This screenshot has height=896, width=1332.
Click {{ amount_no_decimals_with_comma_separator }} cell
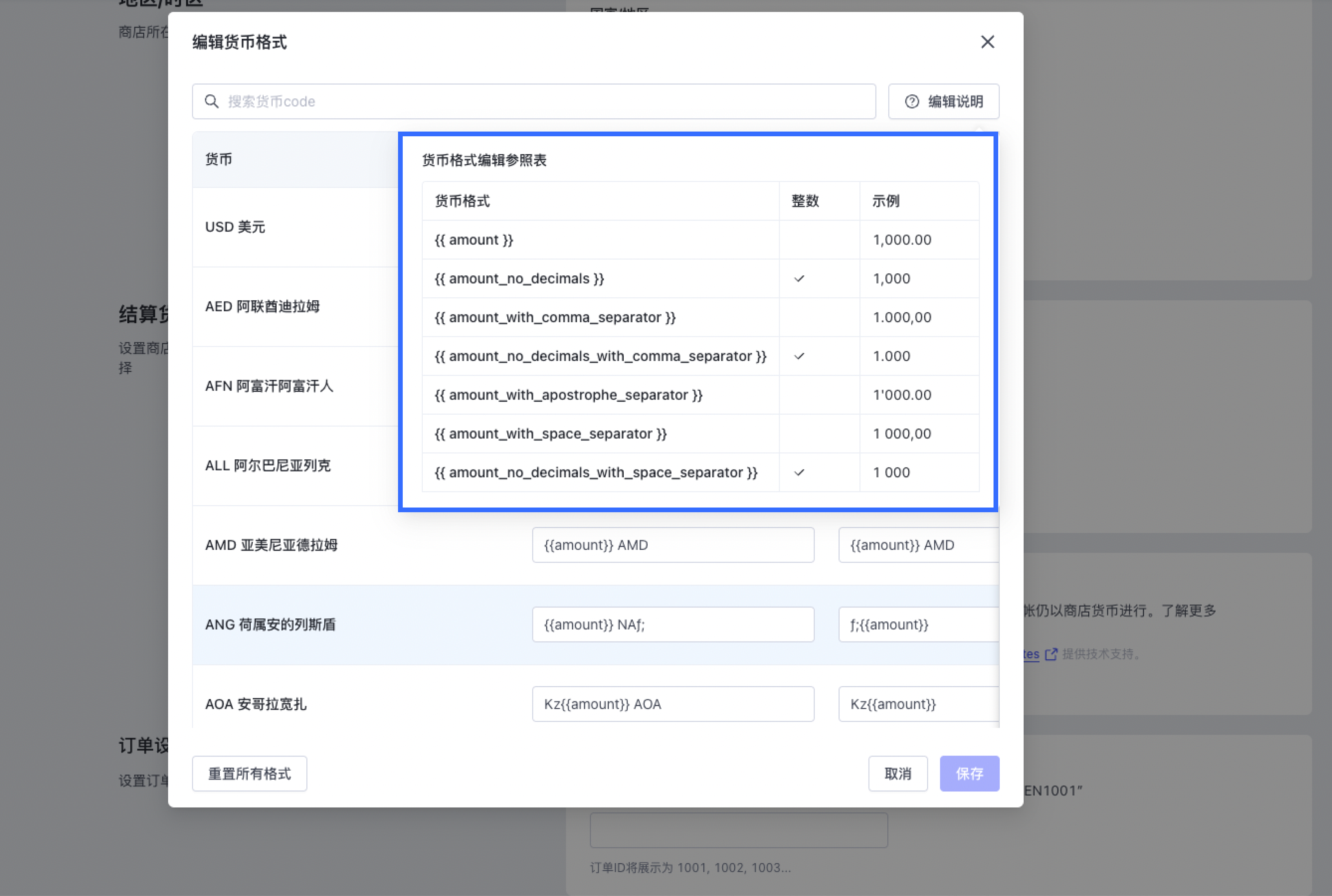[x=600, y=356]
